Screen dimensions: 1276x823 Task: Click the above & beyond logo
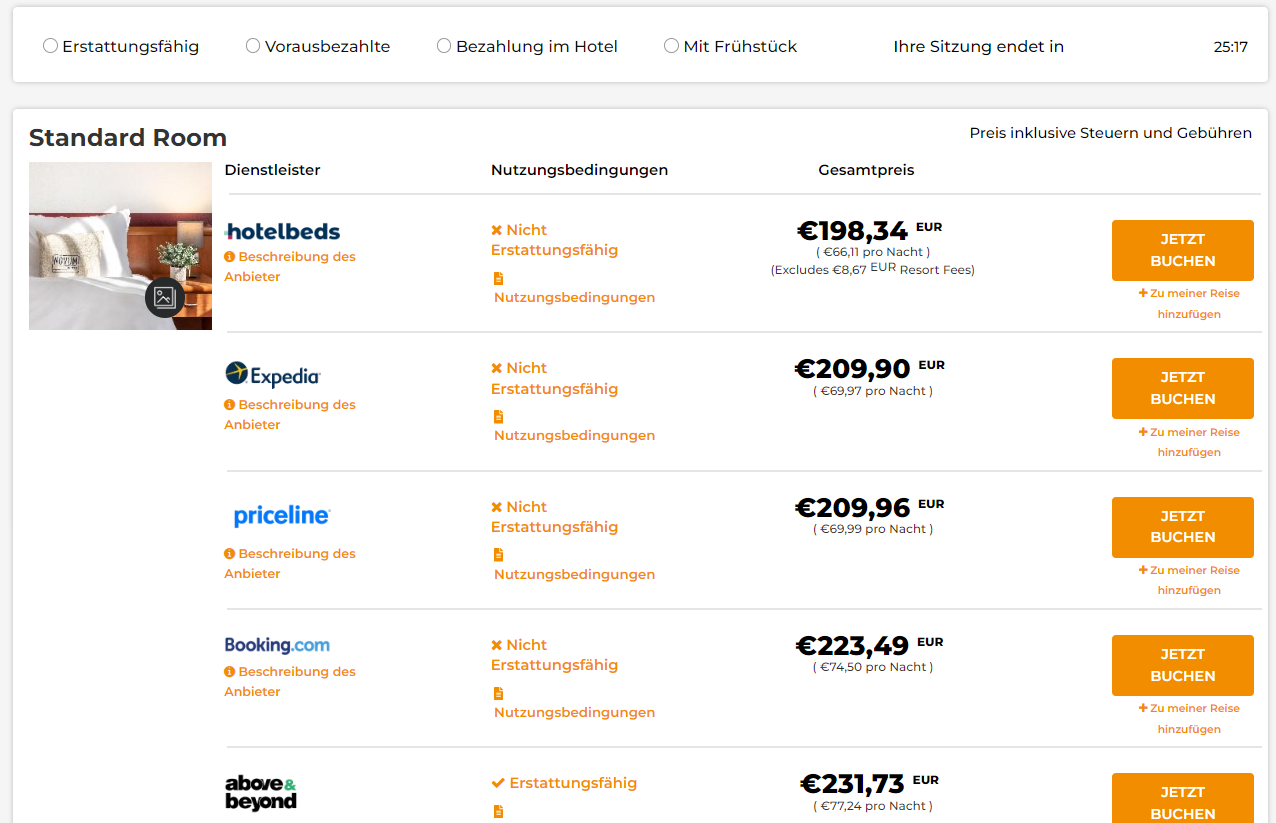[x=261, y=793]
